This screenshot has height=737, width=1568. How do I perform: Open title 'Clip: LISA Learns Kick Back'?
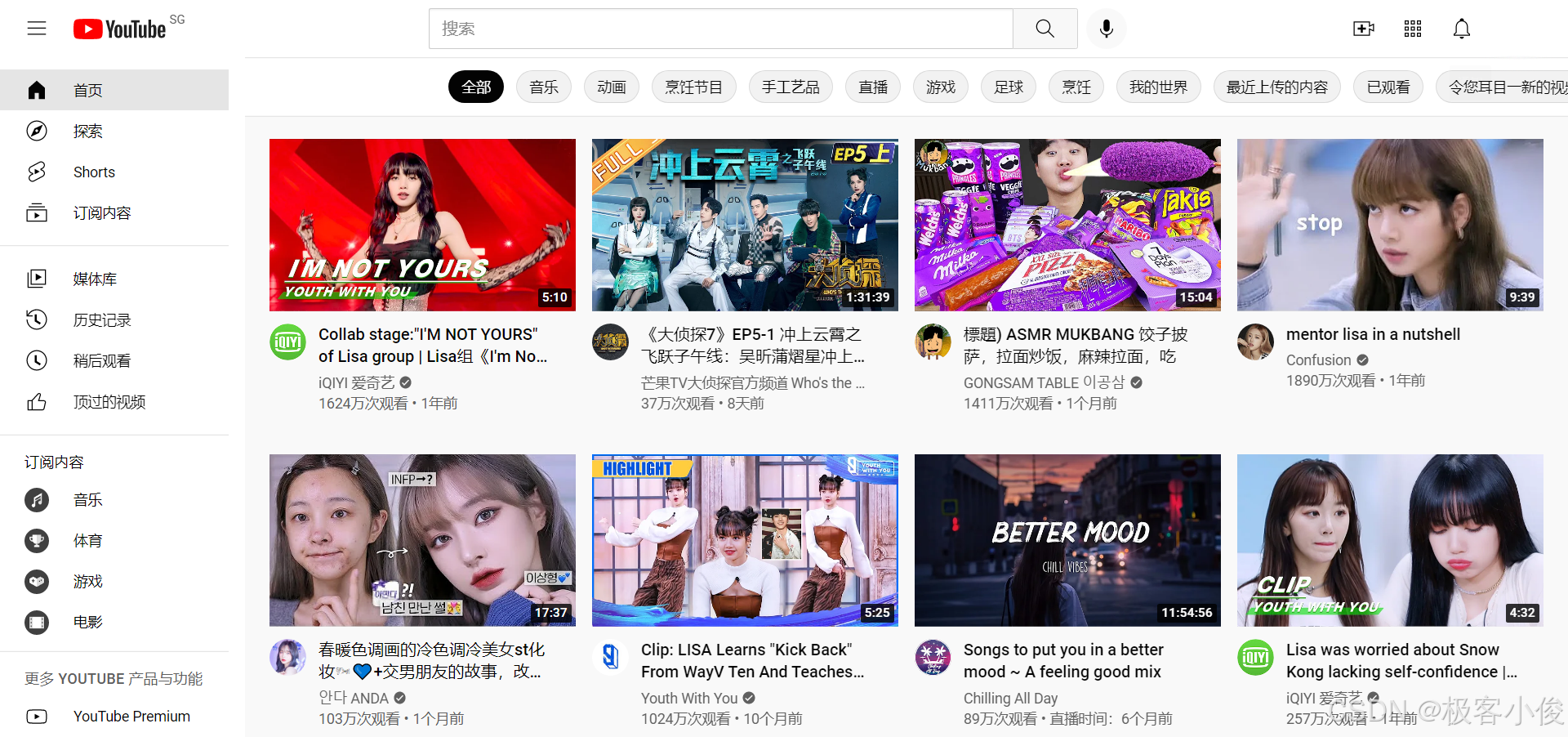coord(752,660)
